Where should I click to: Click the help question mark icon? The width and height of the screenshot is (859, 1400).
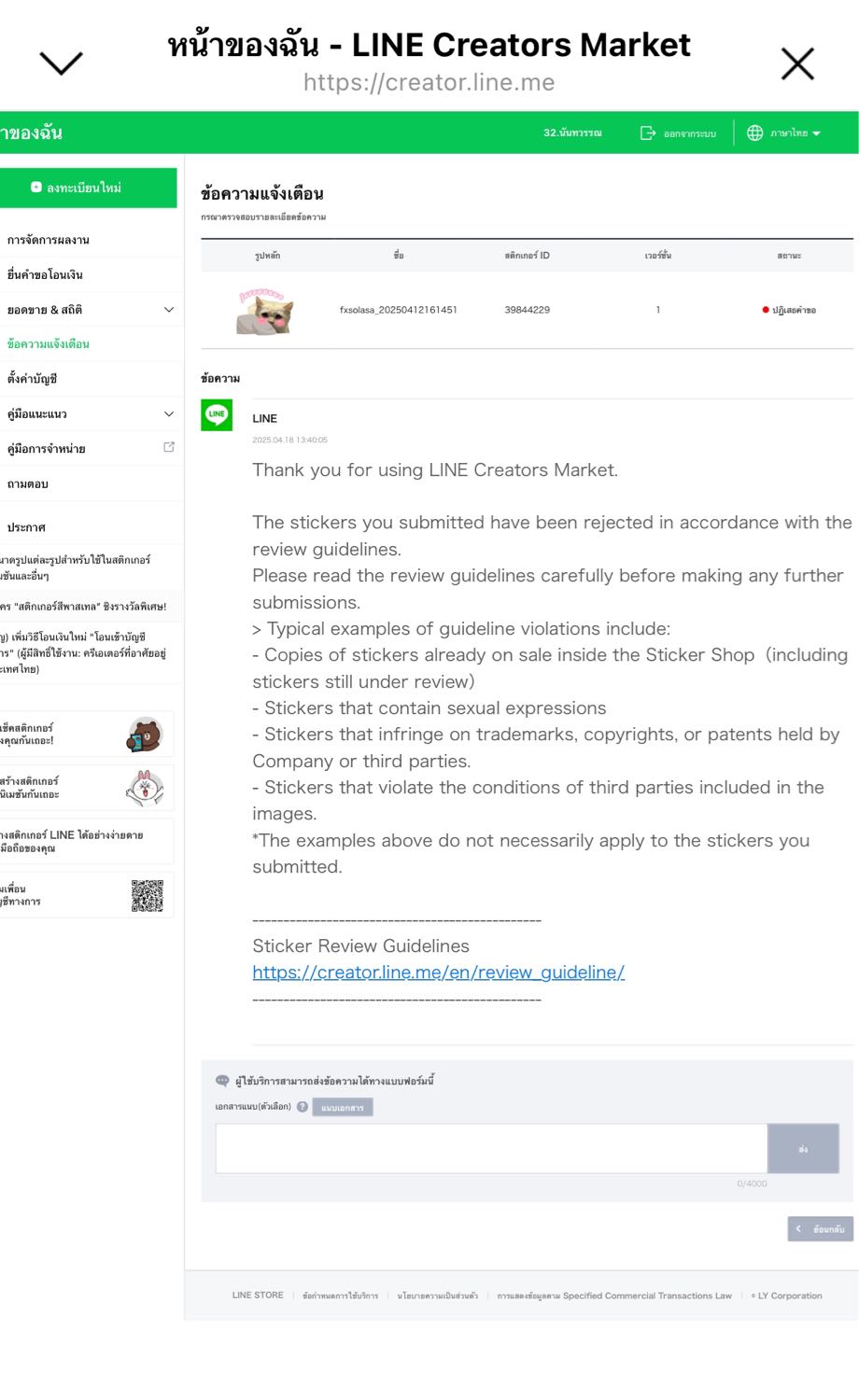coord(303,1107)
